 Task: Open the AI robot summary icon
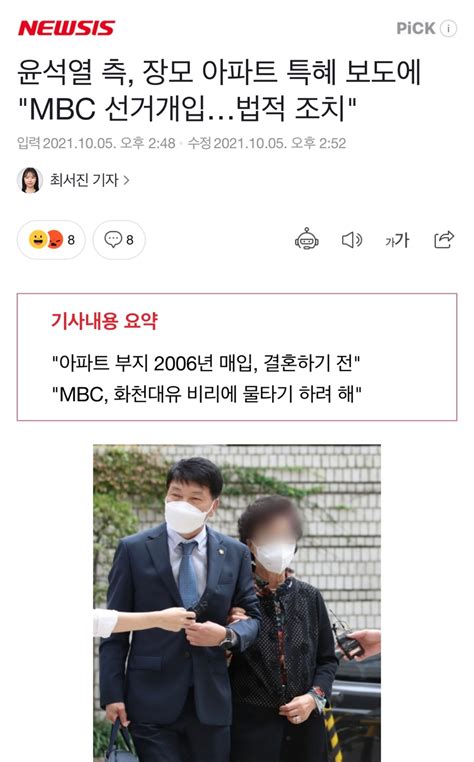tap(307, 239)
